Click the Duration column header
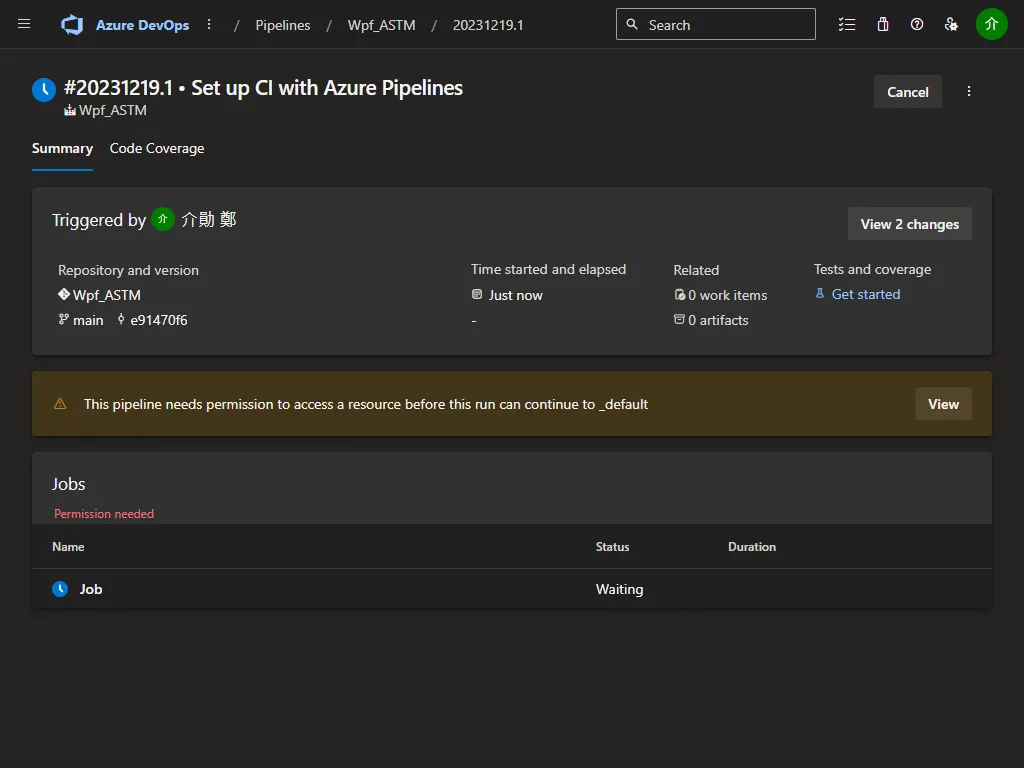This screenshot has height=768, width=1024. [x=752, y=547]
